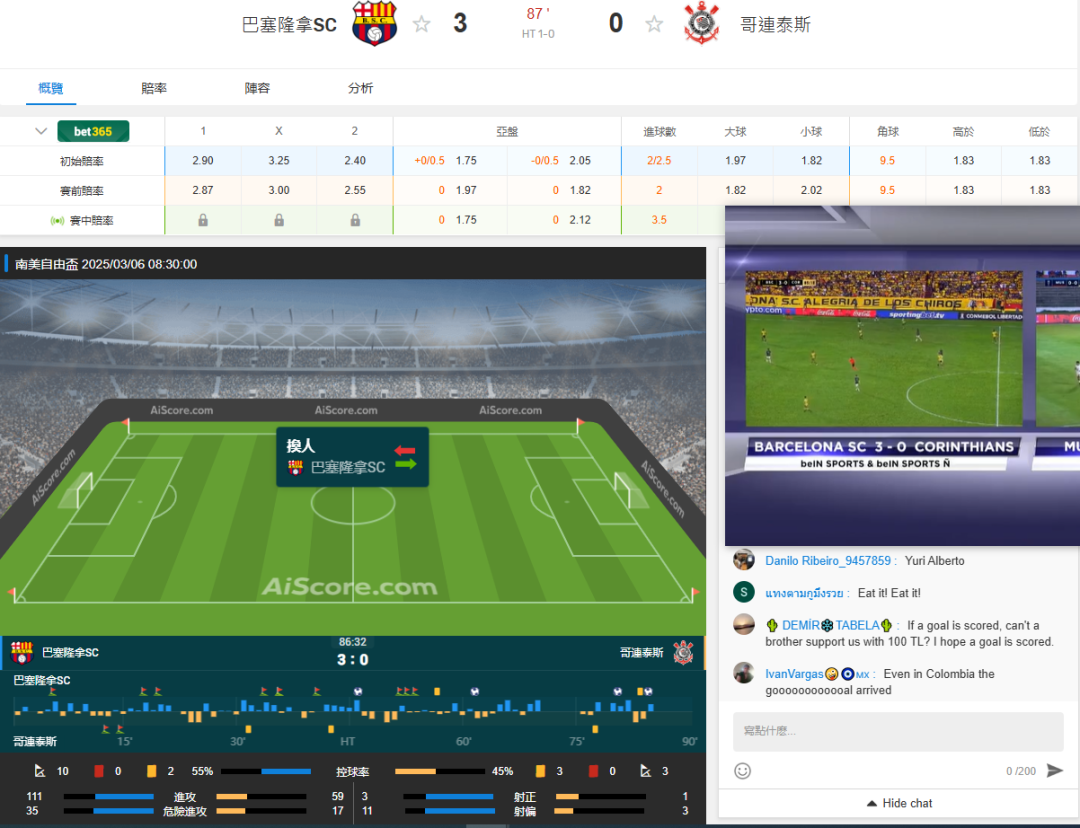The image size is (1080, 828).
Task: Send the chat message with the arrow icon
Action: [1055, 770]
